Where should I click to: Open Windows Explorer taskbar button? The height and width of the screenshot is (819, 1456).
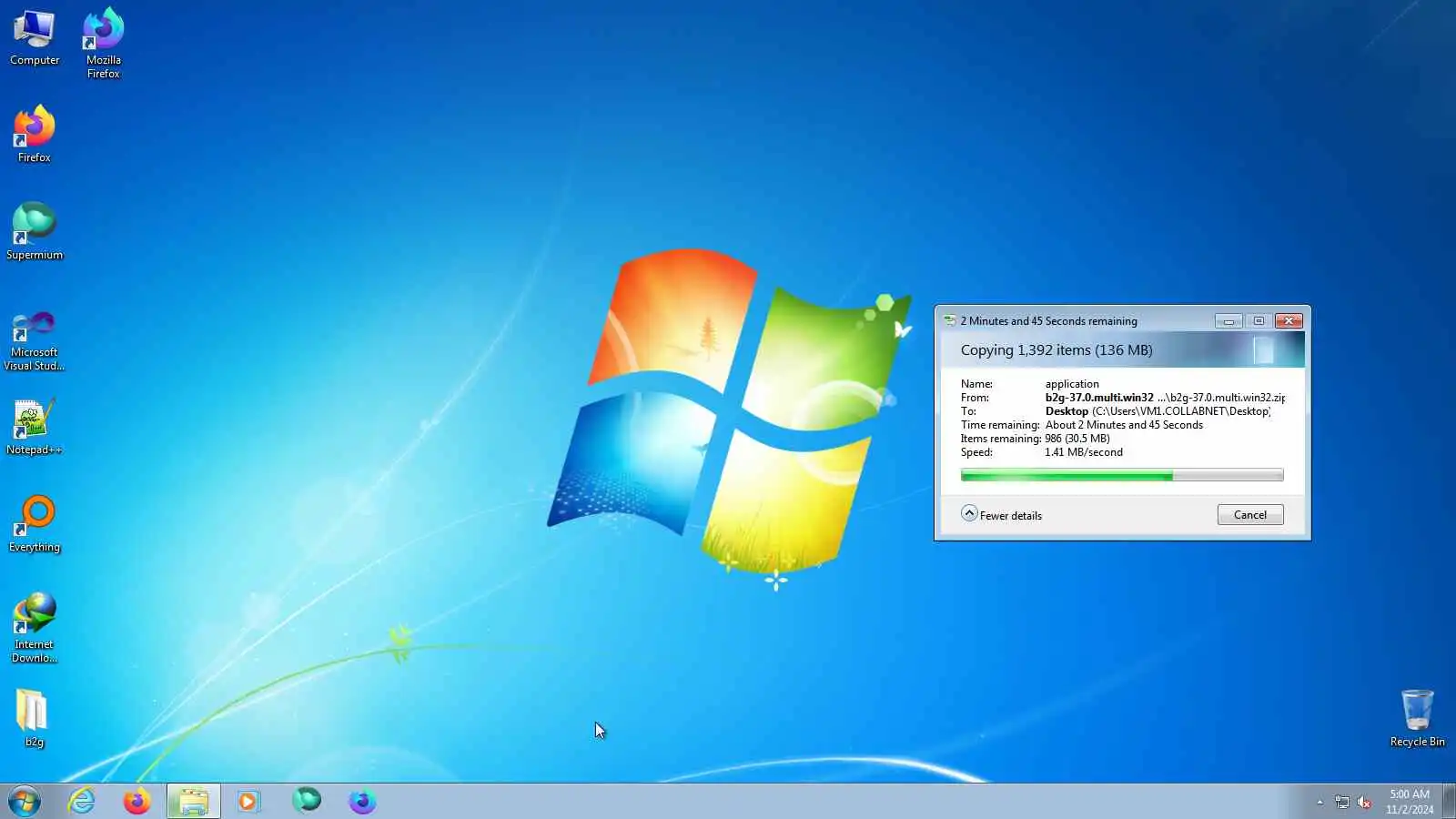pyautogui.click(x=193, y=802)
